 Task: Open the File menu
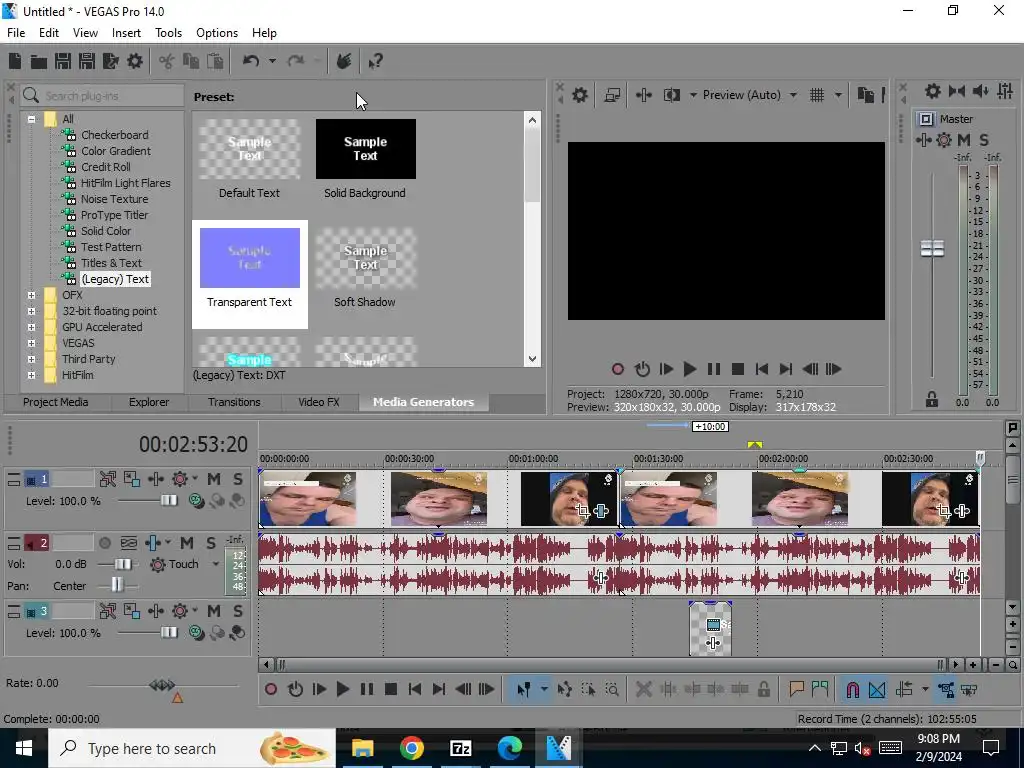coord(16,33)
